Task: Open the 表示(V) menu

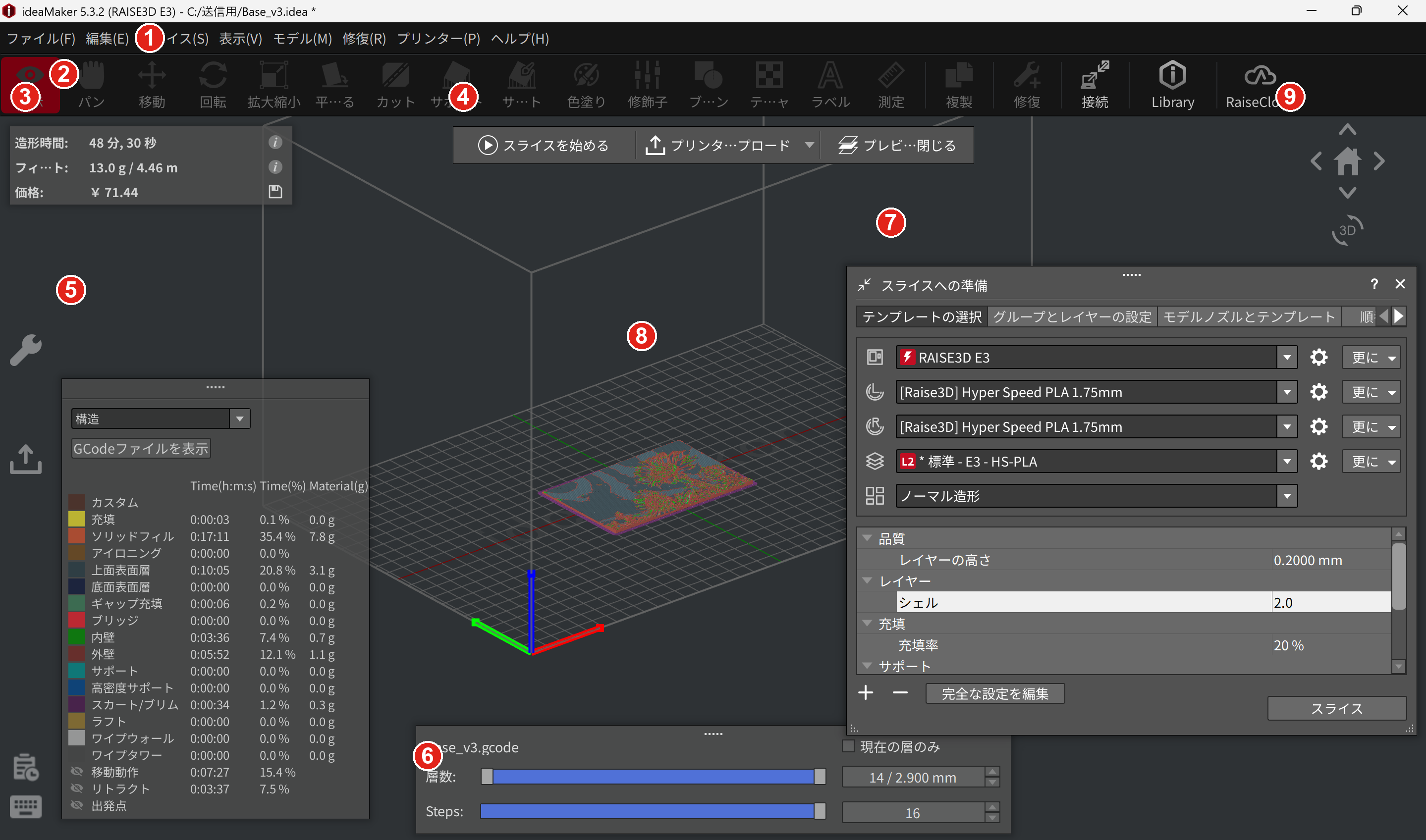Action: pos(241,39)
